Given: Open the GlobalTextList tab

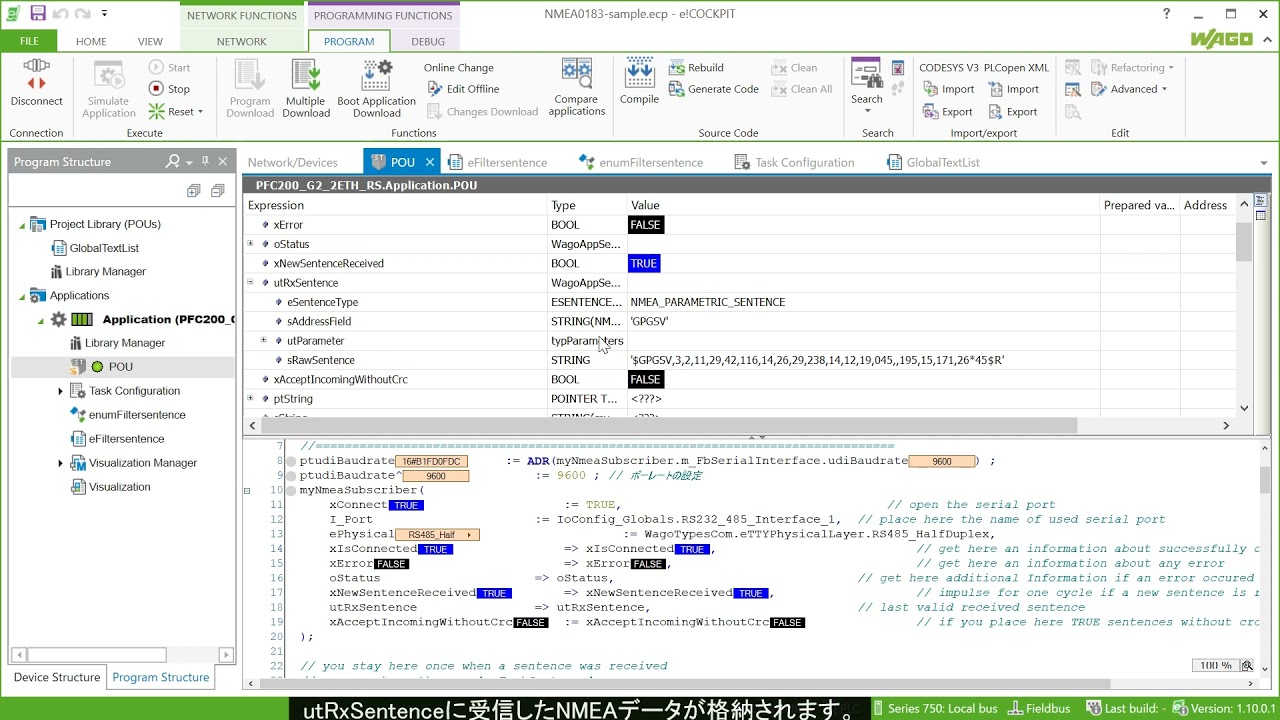Looking at the screenshot, I should (x=933, y=162).
